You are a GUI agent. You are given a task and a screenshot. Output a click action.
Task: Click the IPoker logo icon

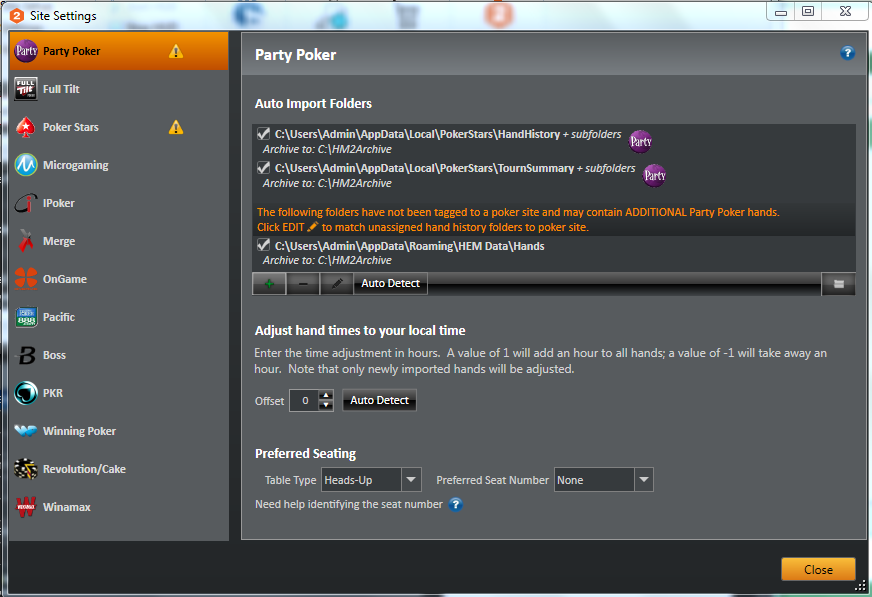[26, 203]
